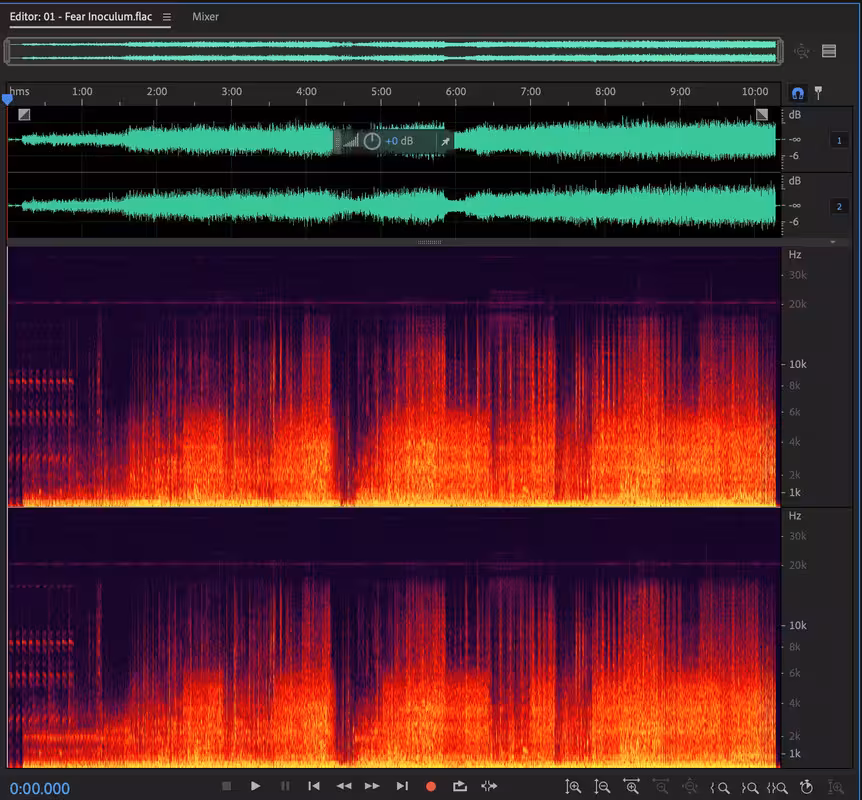Click the navigator's right edge handle
This screenshot has height=800, width=862.
(x=780, y=51)
